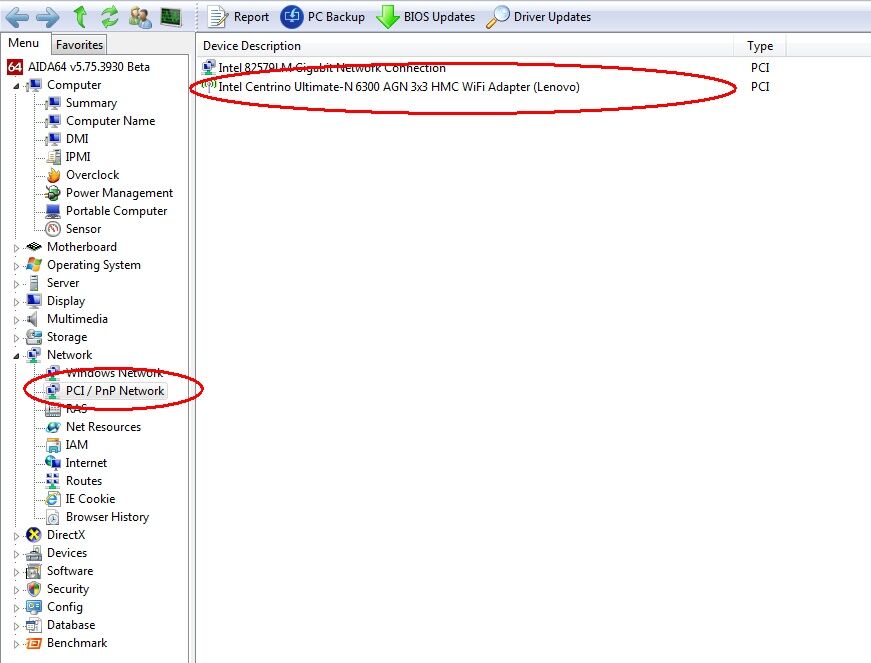Click the Forward arrow toolbar icon
Viewport: 871px width, 663px height.
pos(48,17)
